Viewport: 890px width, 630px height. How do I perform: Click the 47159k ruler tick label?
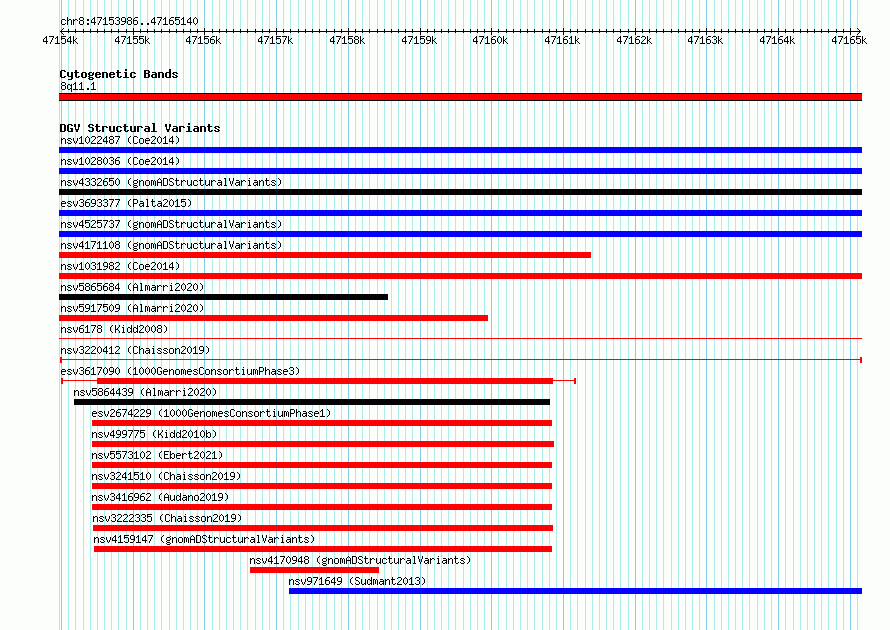coord(419,40)
